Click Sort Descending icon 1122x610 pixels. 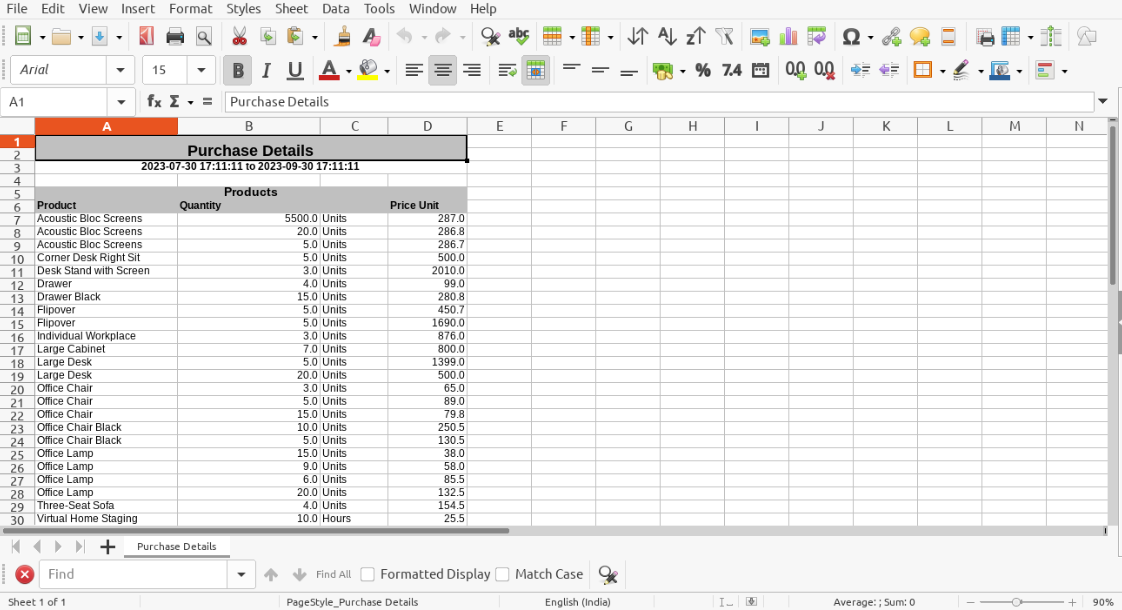tap(696, 36)
